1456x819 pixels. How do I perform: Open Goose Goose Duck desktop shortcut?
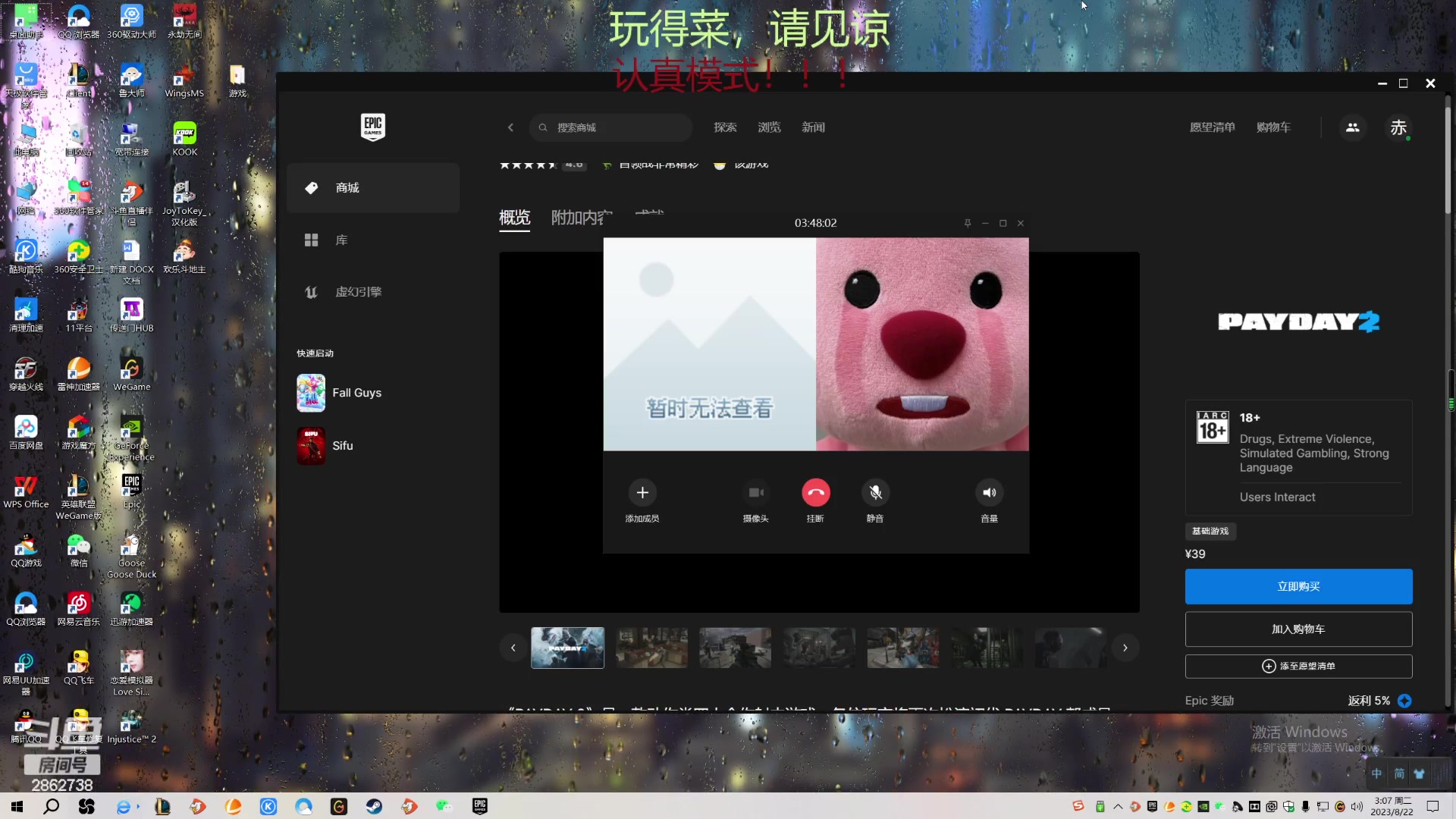131,556
